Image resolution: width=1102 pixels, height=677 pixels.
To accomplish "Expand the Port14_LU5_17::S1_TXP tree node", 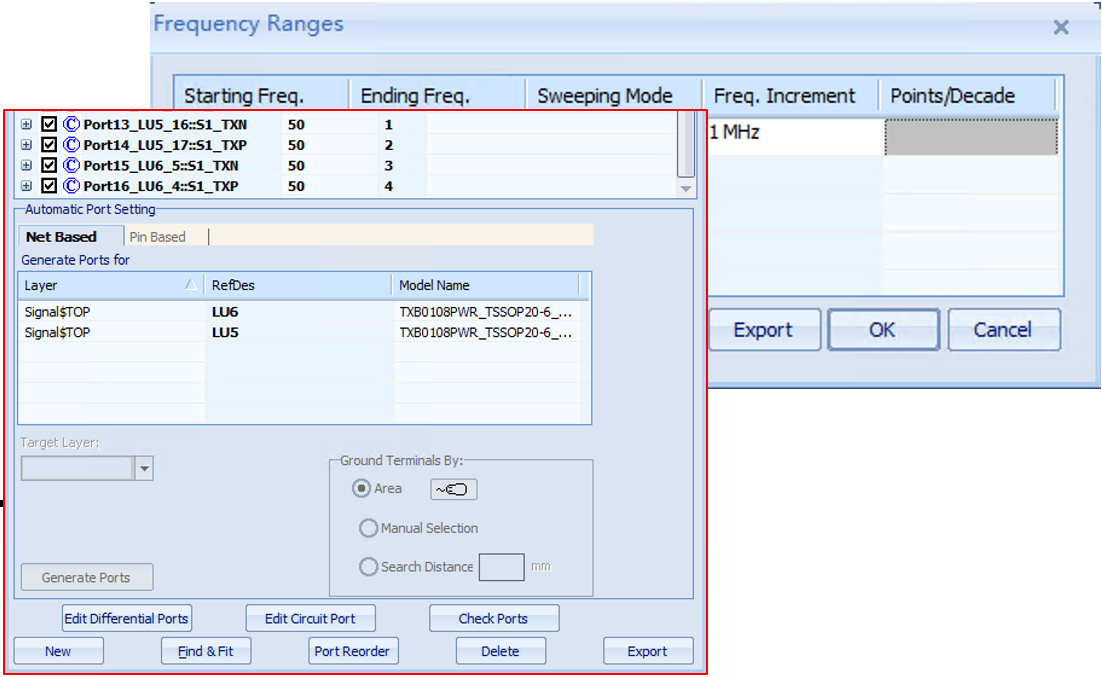I will (26, 145).
